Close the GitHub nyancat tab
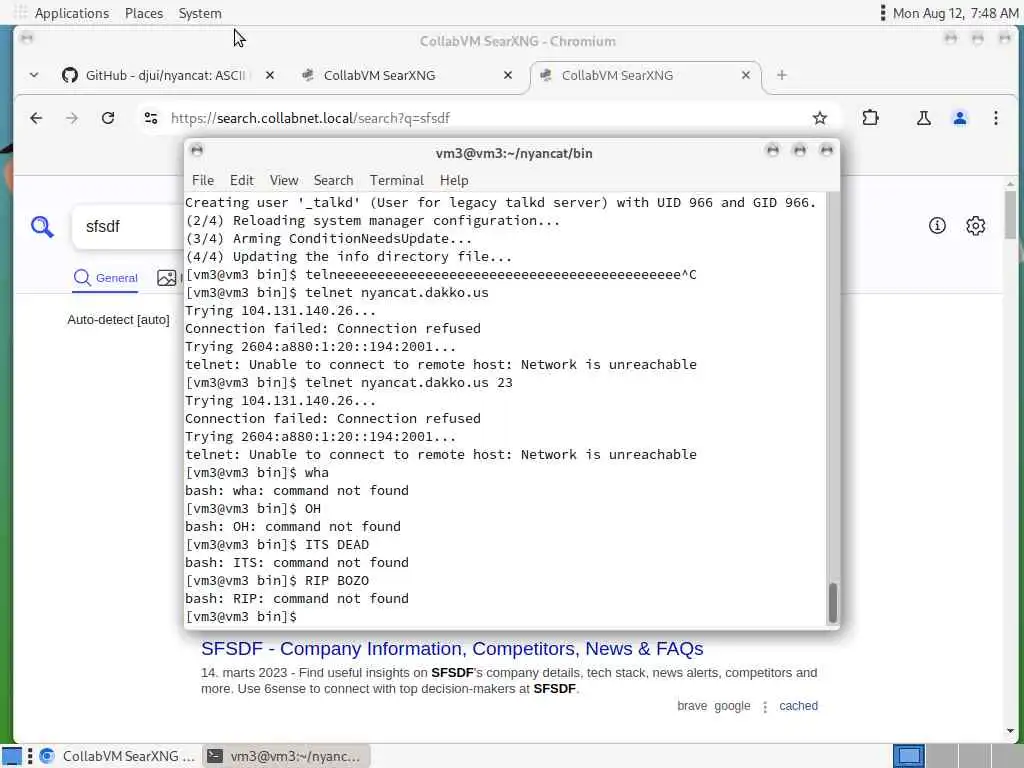The width and height of the screenshot is (1024, 768). click(x=270, y=75)
